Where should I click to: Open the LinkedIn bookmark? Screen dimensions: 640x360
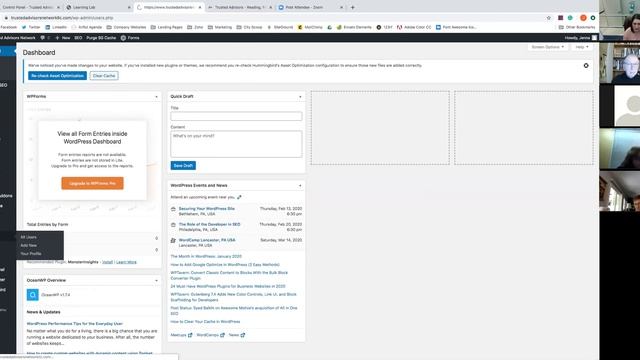pos(56,27)
